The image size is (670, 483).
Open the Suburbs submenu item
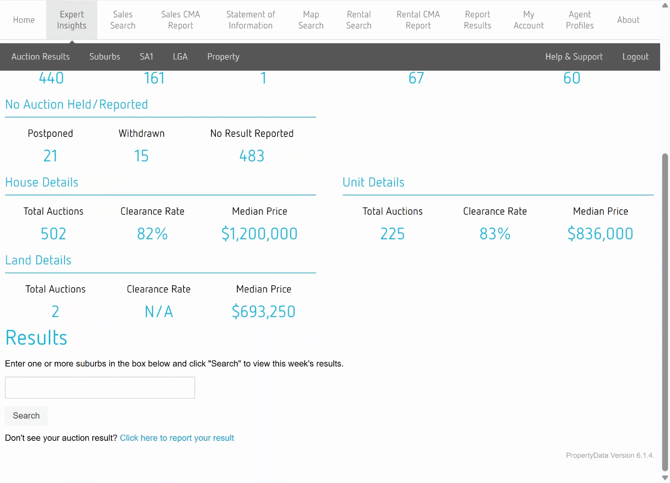click(105, 57)
